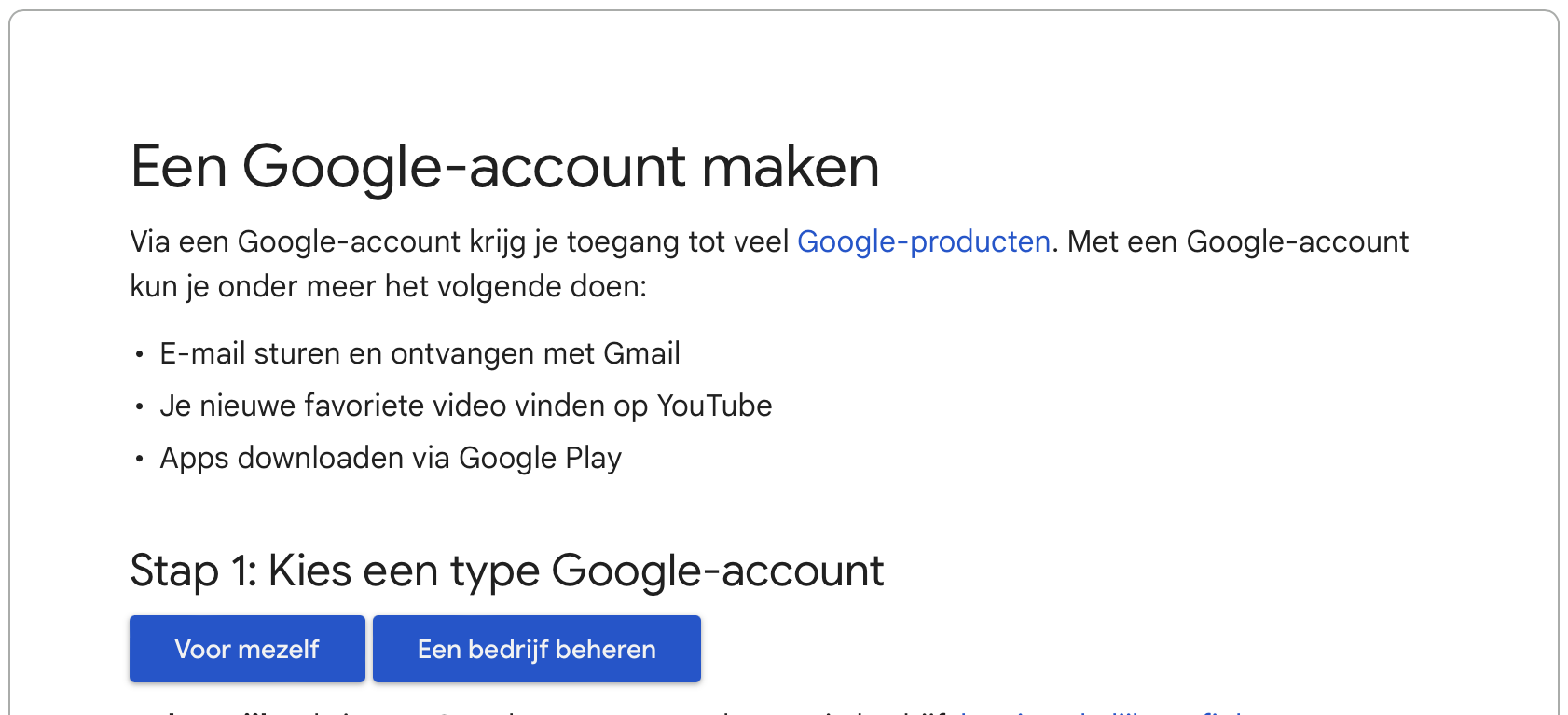
Task: Click the word "YouTube" in the list
Action: (x=714, y=406)
